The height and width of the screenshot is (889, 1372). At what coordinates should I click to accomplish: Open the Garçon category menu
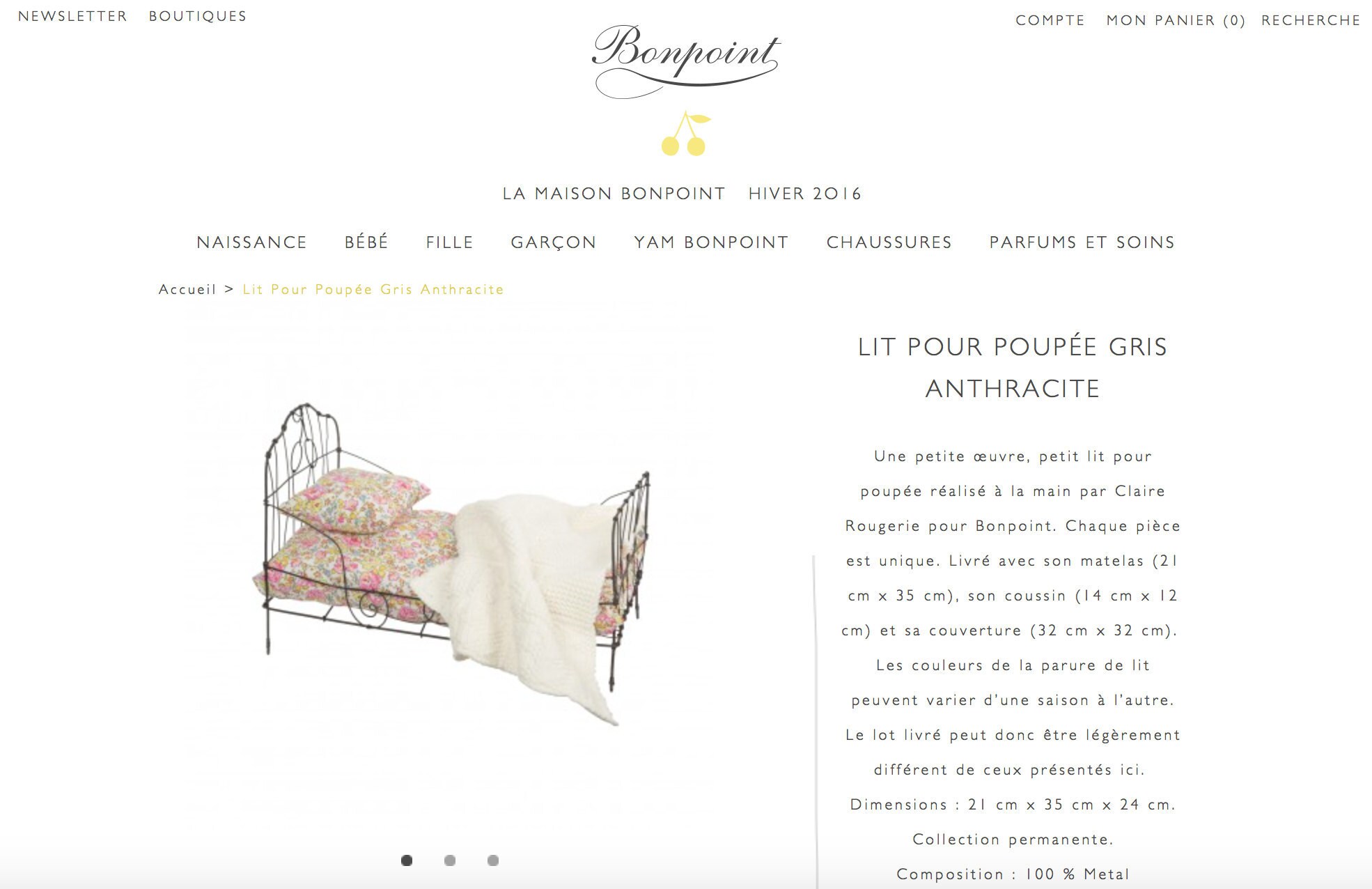coord(554,242)
